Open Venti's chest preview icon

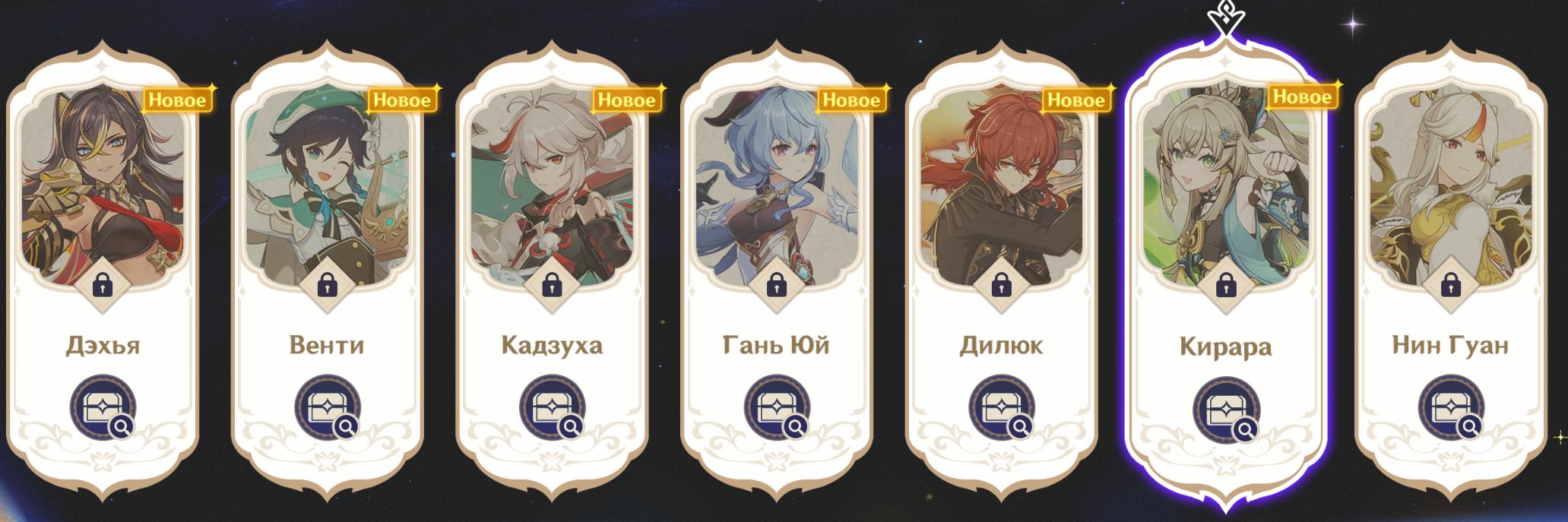[328, 408]
